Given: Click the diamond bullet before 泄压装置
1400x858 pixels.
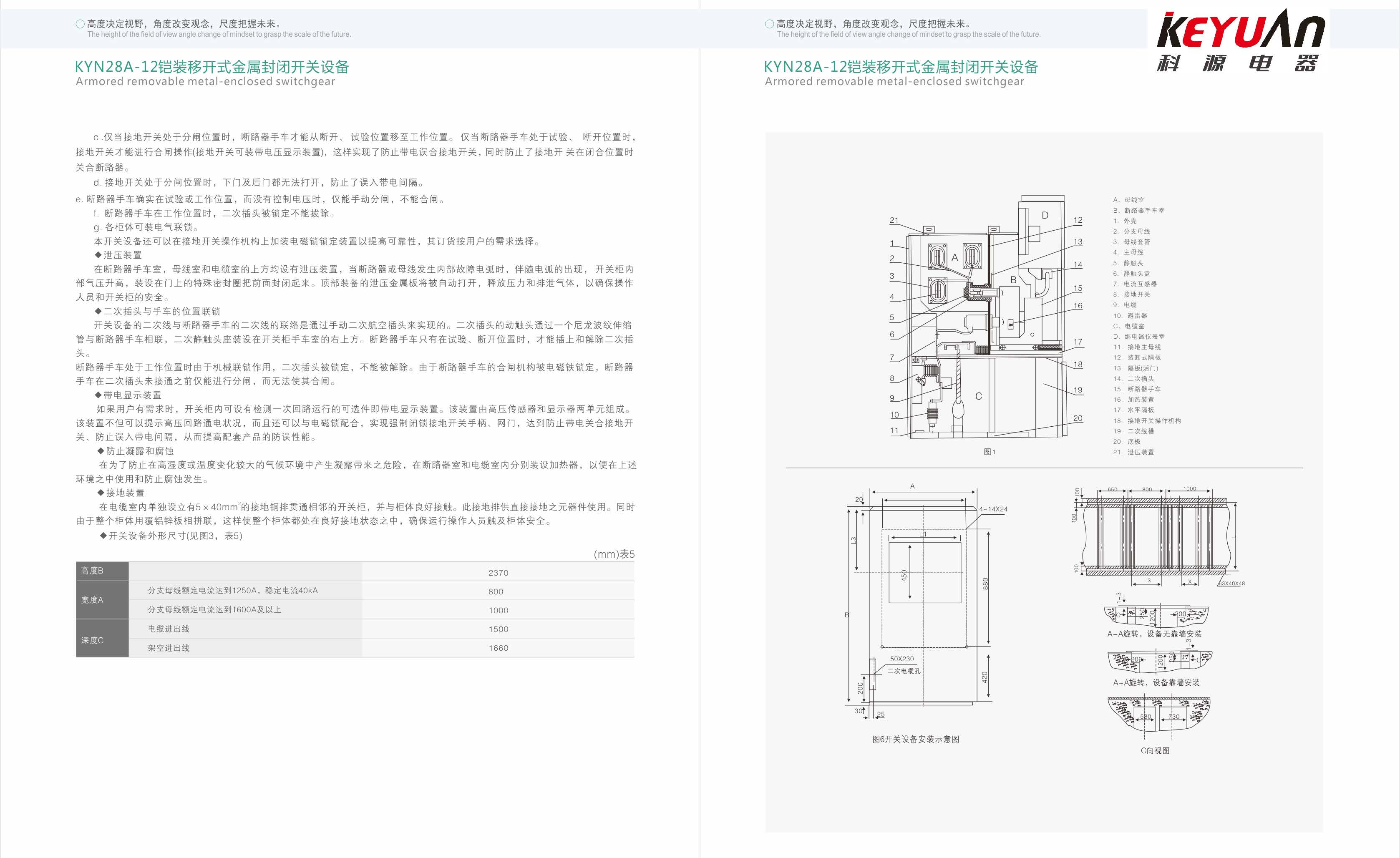Looking at the screenshot, I should coord(98,255).
